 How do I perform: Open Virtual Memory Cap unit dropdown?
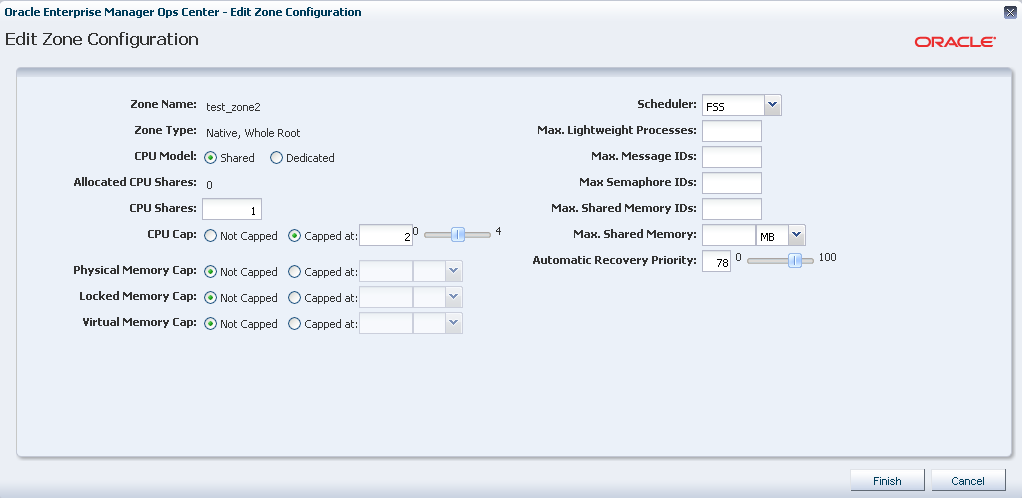pos(454,323)
